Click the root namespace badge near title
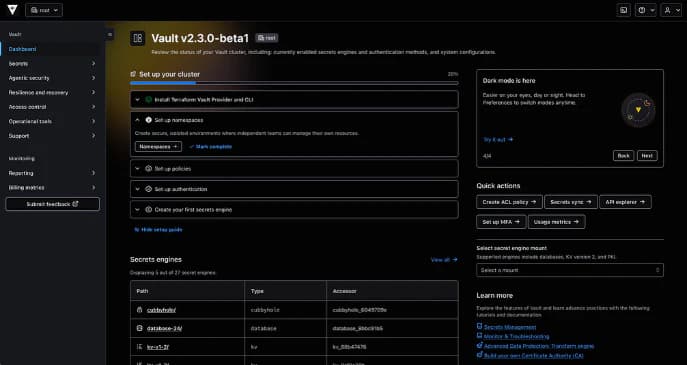The height and width of the screenshot is (365, 687). (x=266, y=38)
